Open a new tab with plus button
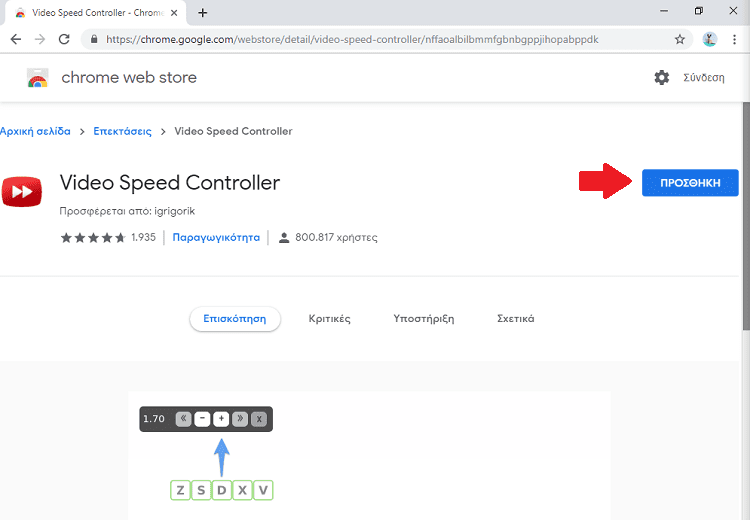The image size is (750, 520). (203, 13)
